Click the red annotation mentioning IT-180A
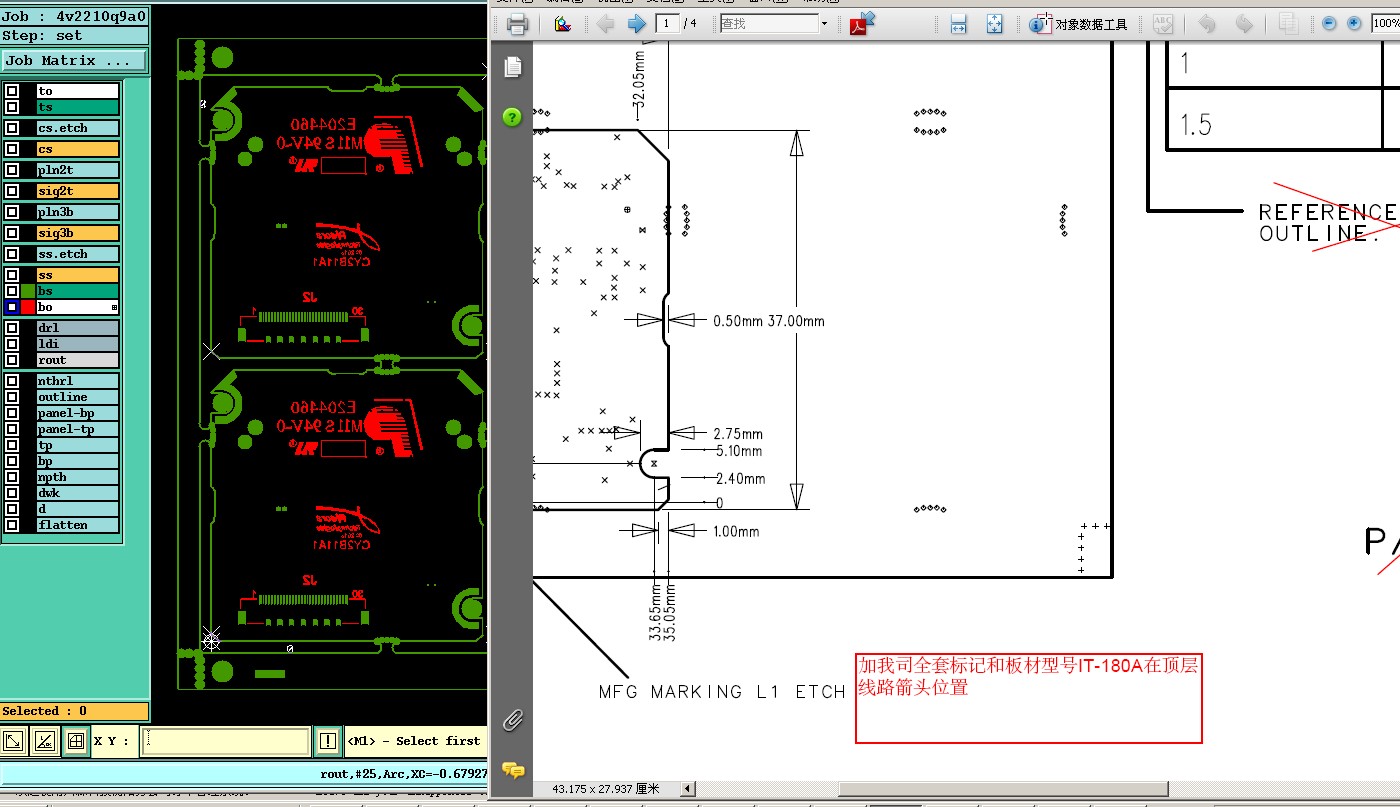Viewport: 1400px width, 807px height. pos(1028,698)
